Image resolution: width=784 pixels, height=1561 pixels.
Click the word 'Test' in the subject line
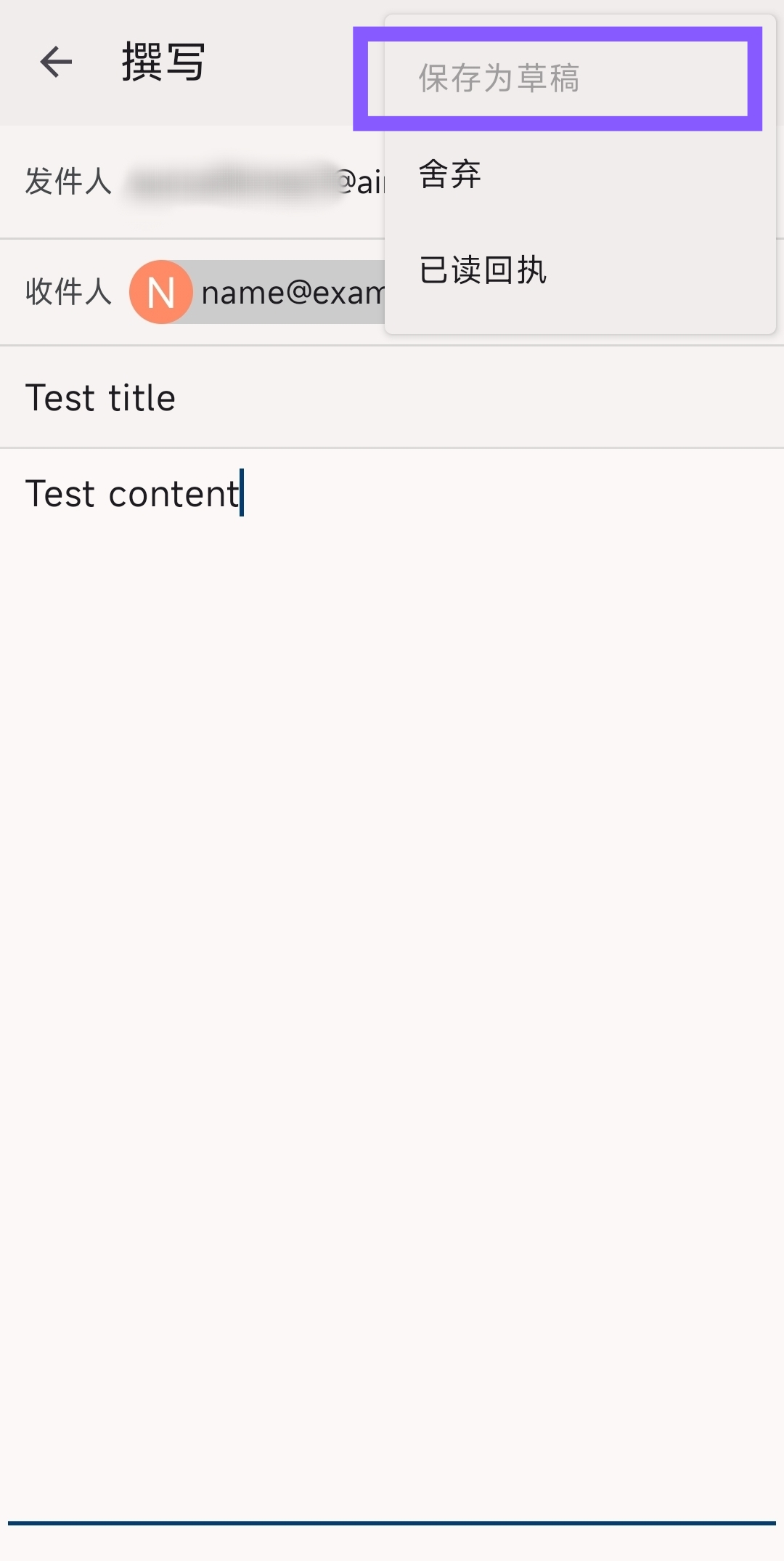tap(60, 398)
